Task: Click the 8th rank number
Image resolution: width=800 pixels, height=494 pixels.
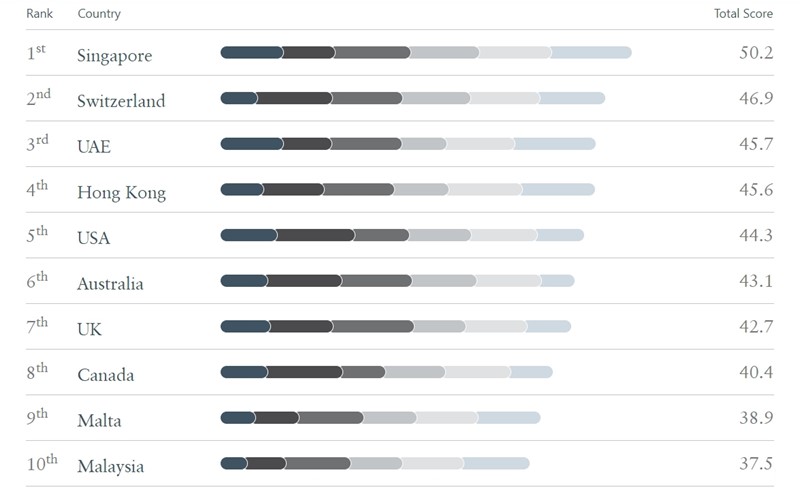Action: tap(37, 372)
